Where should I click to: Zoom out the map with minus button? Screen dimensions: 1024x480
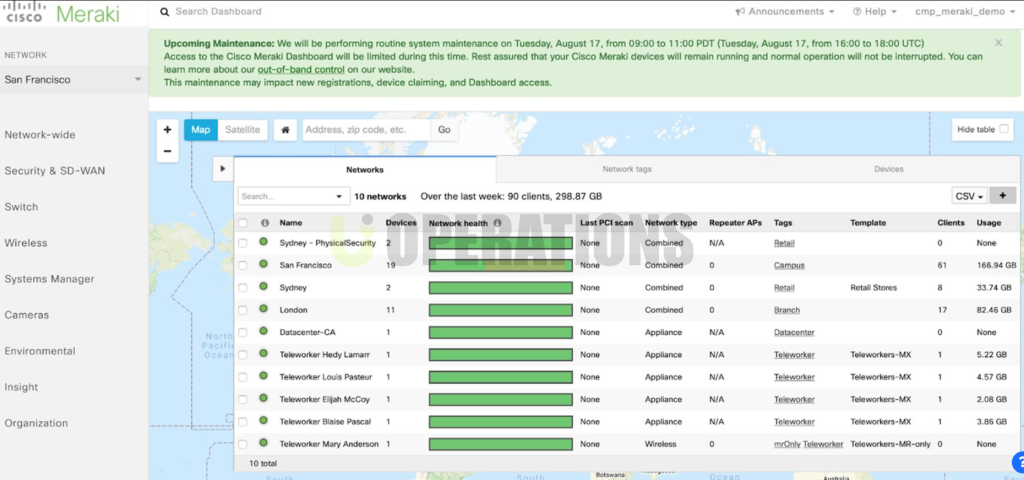pos(167,151)
